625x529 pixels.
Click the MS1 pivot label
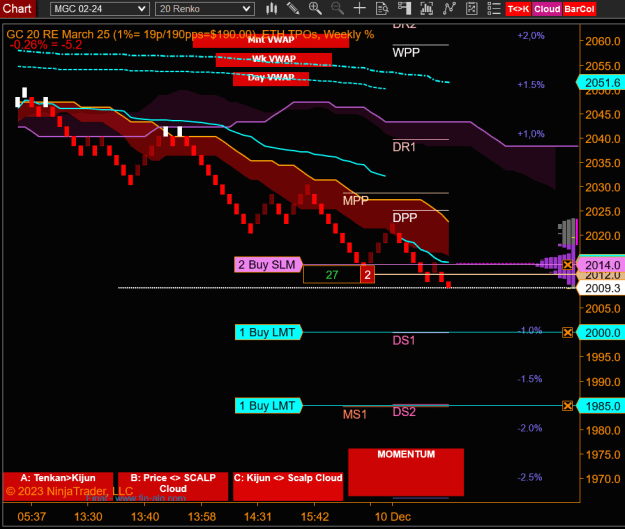[355, 415]
